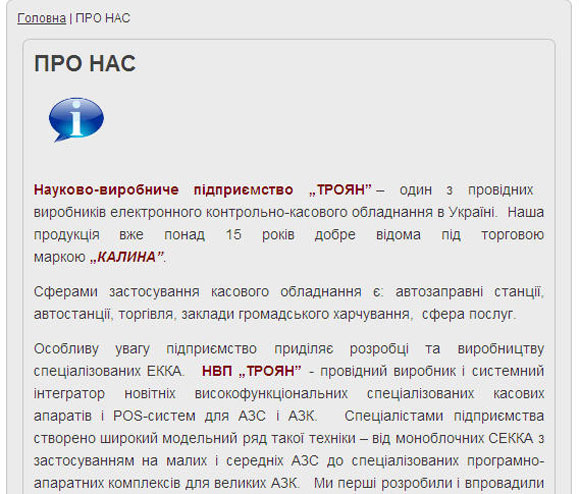Click the text line starting with продукція вже понад 15 років
This screenshot has width=580, height=494.
[289, 234]
